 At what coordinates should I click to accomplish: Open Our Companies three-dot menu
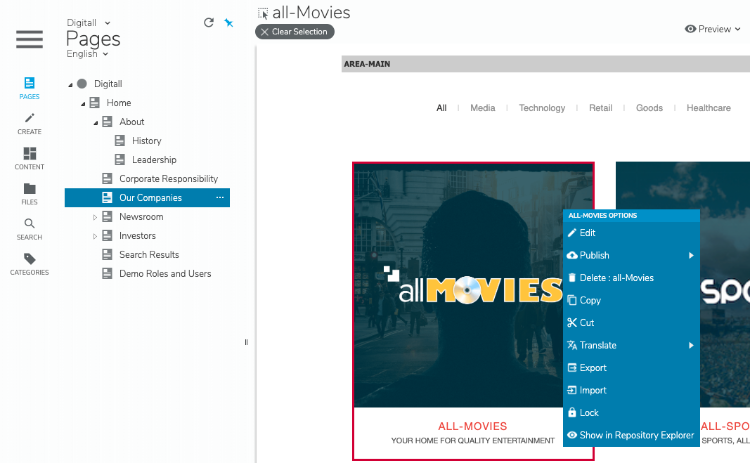[x=220, y=198]
